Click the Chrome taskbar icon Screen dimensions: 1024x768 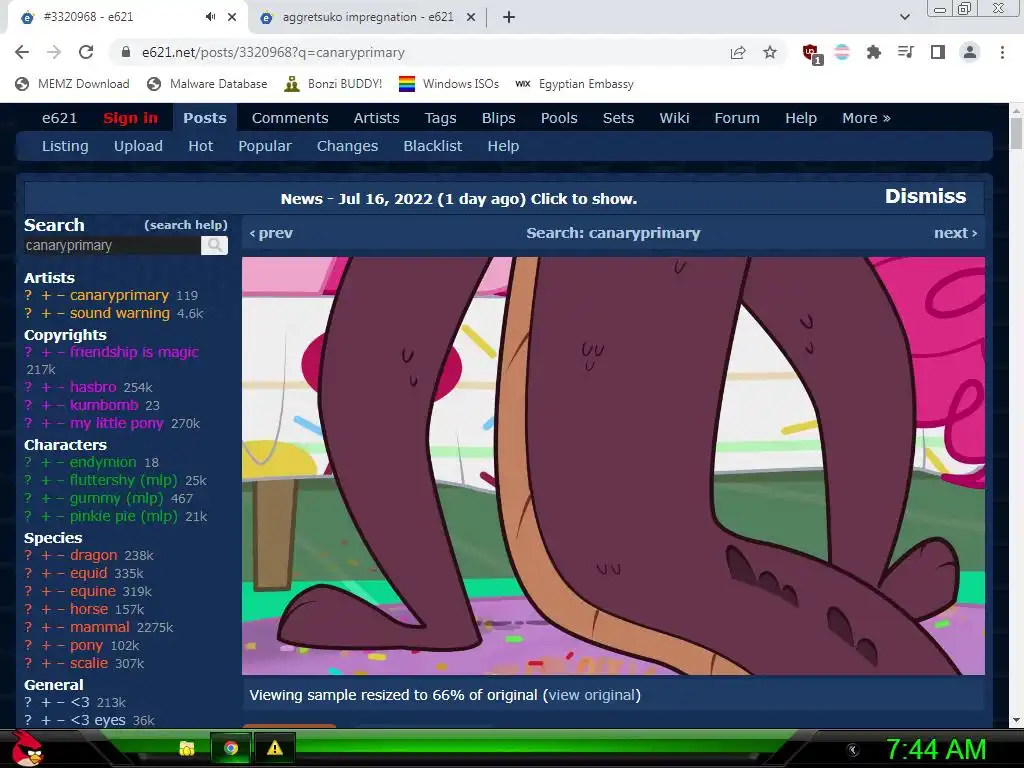231,748
